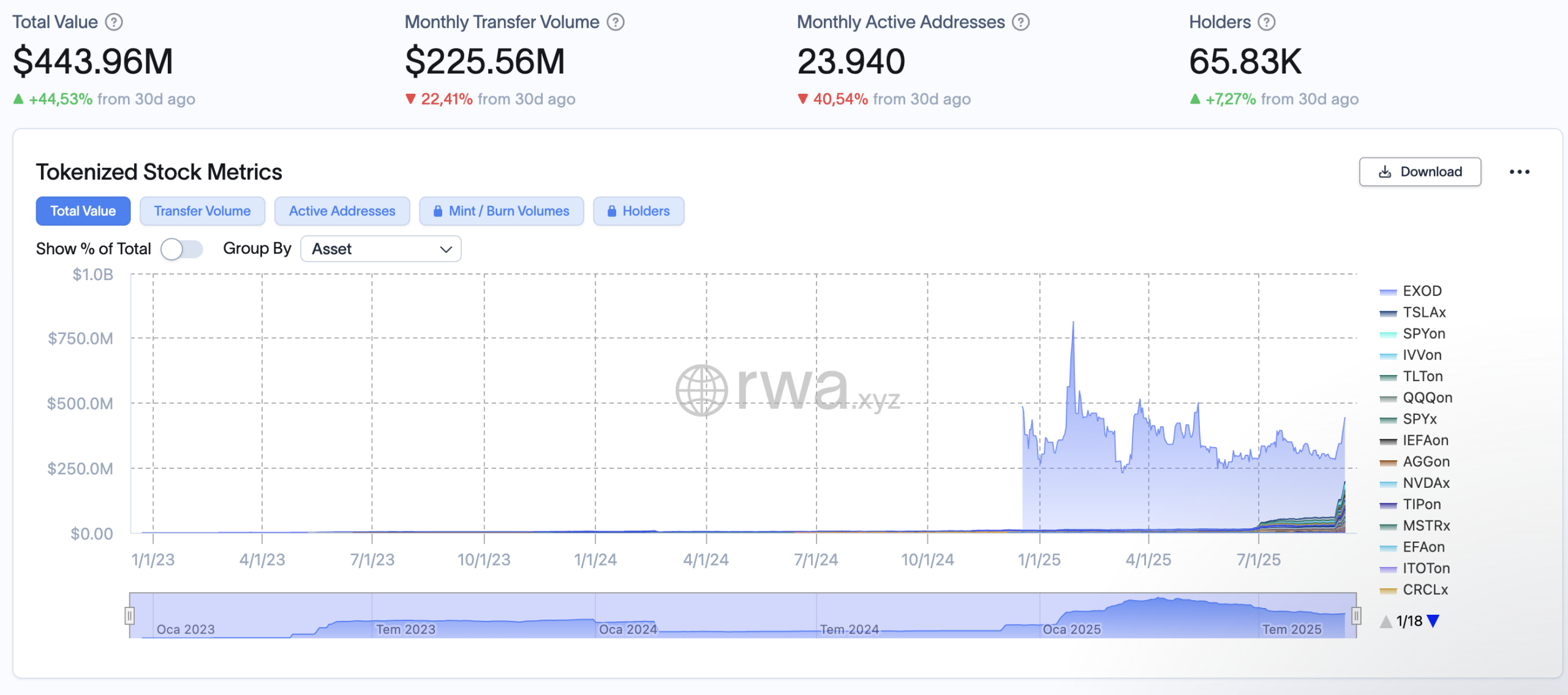Switch to Active Addresses tab
The height and width of the screenshot is (695, 1568).
tap(342, 211)
